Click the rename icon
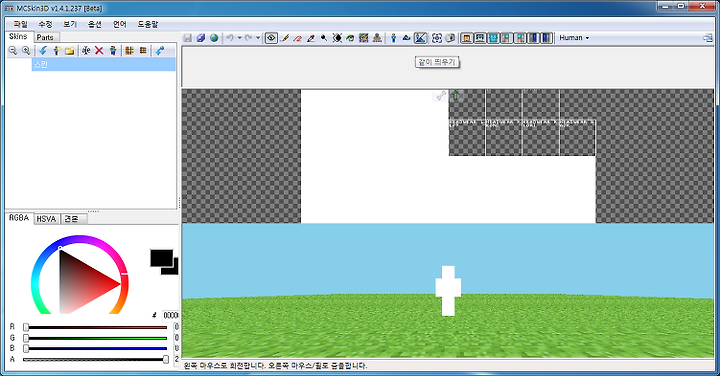 click(x=86, y=51)
